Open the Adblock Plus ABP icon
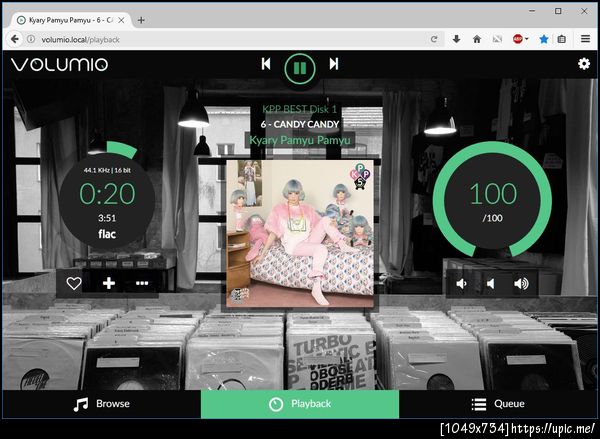The image size is (600, 439). tap(518, 39)
